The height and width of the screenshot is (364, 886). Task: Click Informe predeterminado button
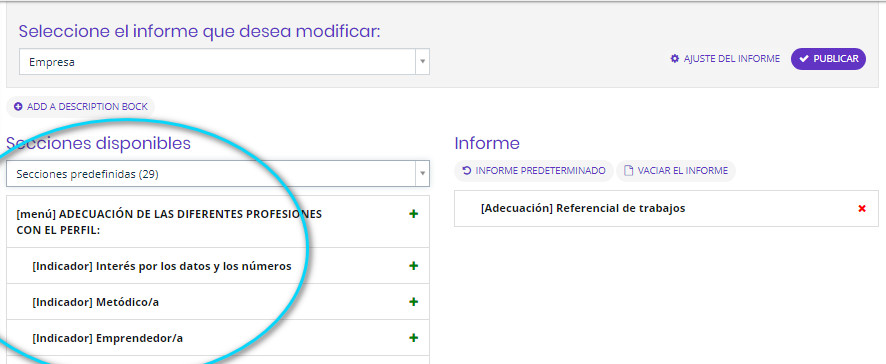pos(533,171)
